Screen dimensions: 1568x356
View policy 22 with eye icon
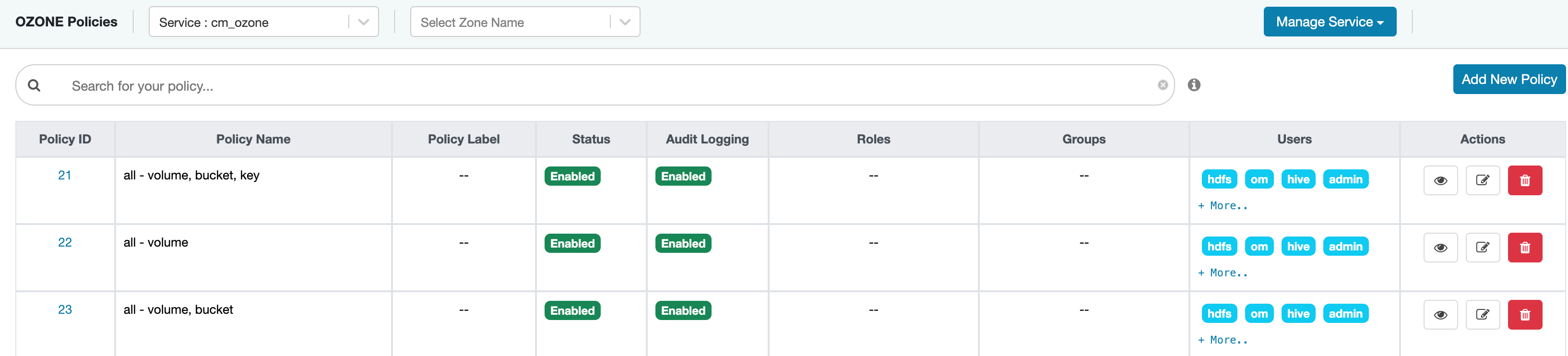[1440, 248]
